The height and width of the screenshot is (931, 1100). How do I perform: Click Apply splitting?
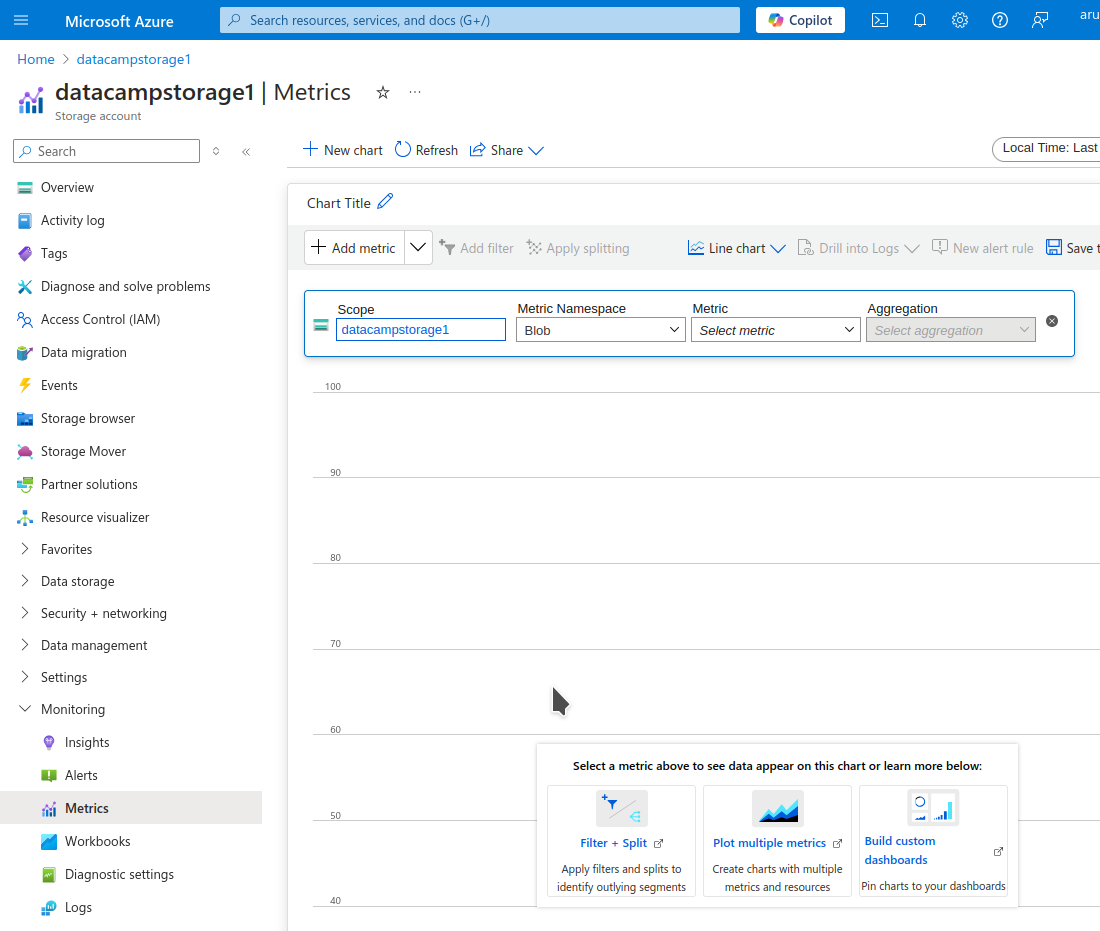(578, 248)
